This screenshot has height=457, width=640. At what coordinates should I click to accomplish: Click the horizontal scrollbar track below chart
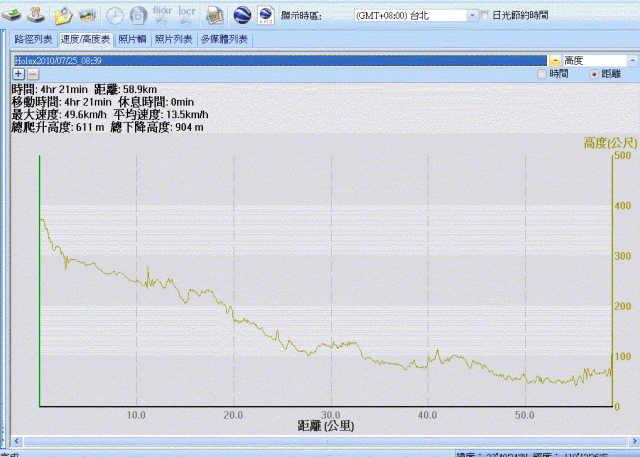pos(325,441)
